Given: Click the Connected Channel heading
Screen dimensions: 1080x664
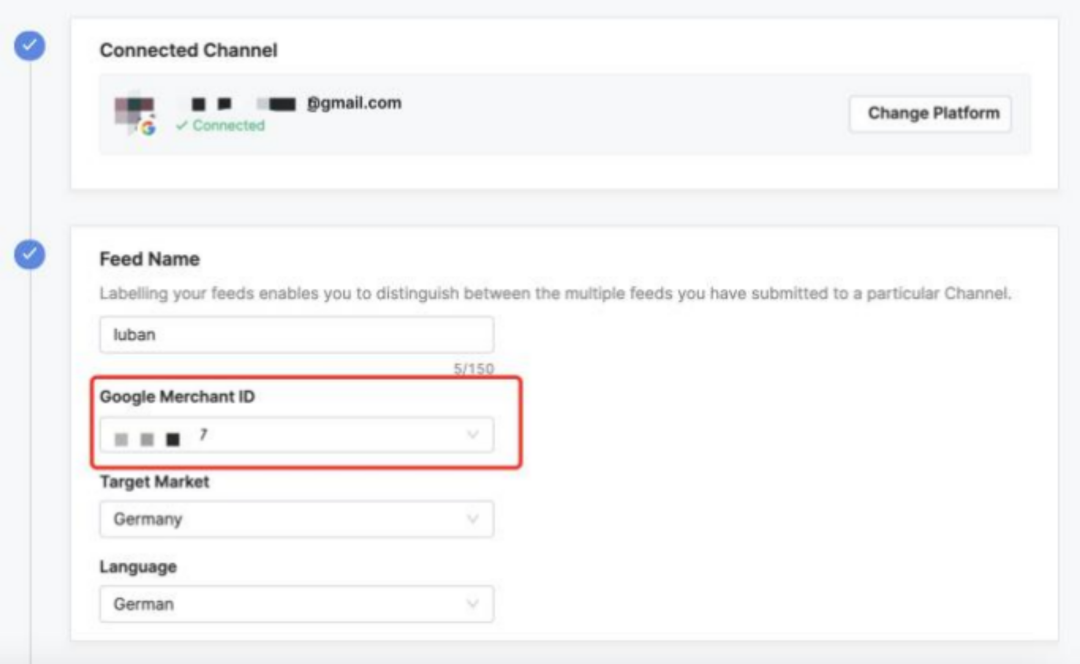Looking at the screenshot, I should 189,50.
